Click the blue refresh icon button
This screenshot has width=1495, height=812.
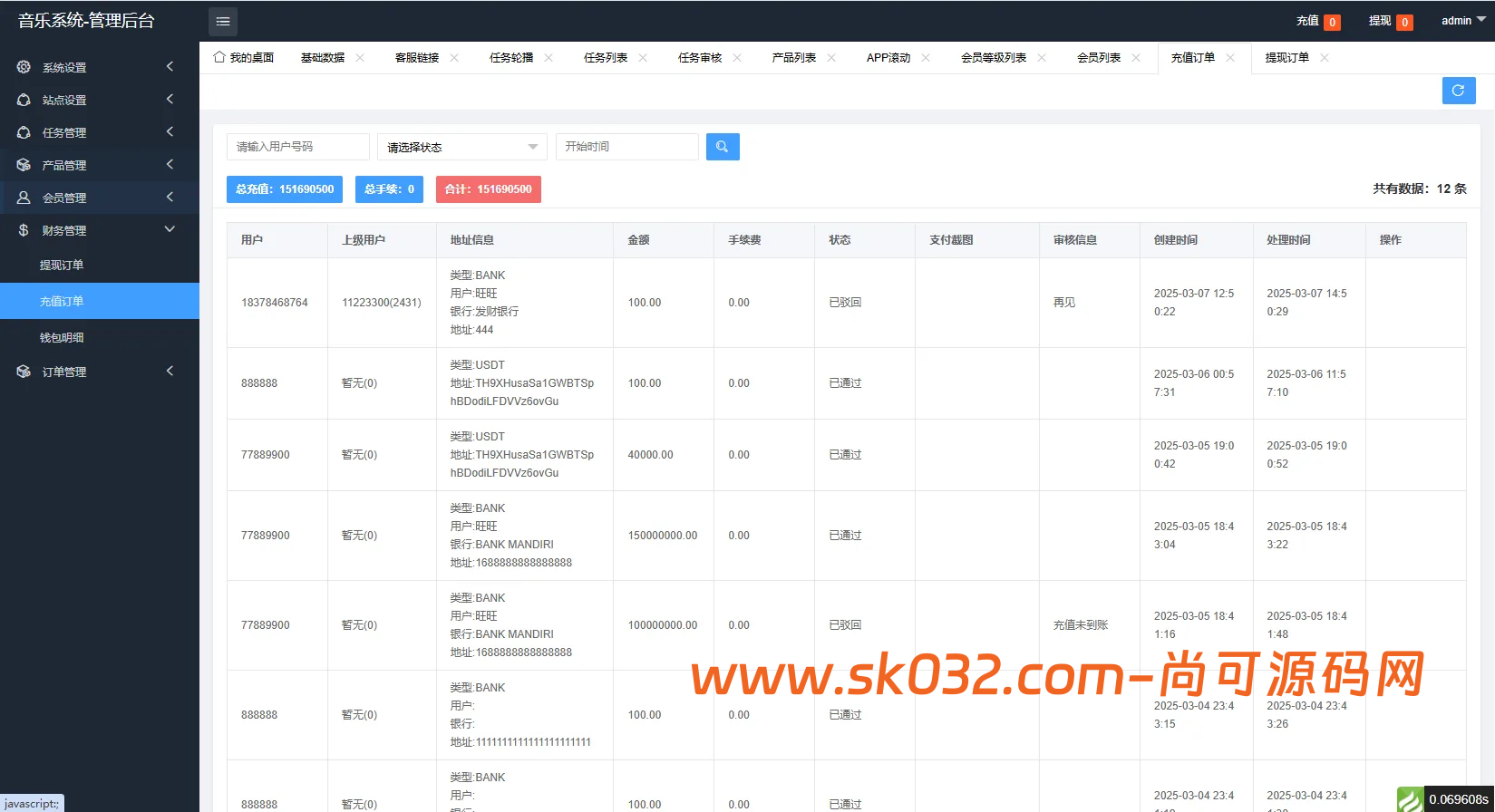pyautogui.click(x=1459, y=91)
